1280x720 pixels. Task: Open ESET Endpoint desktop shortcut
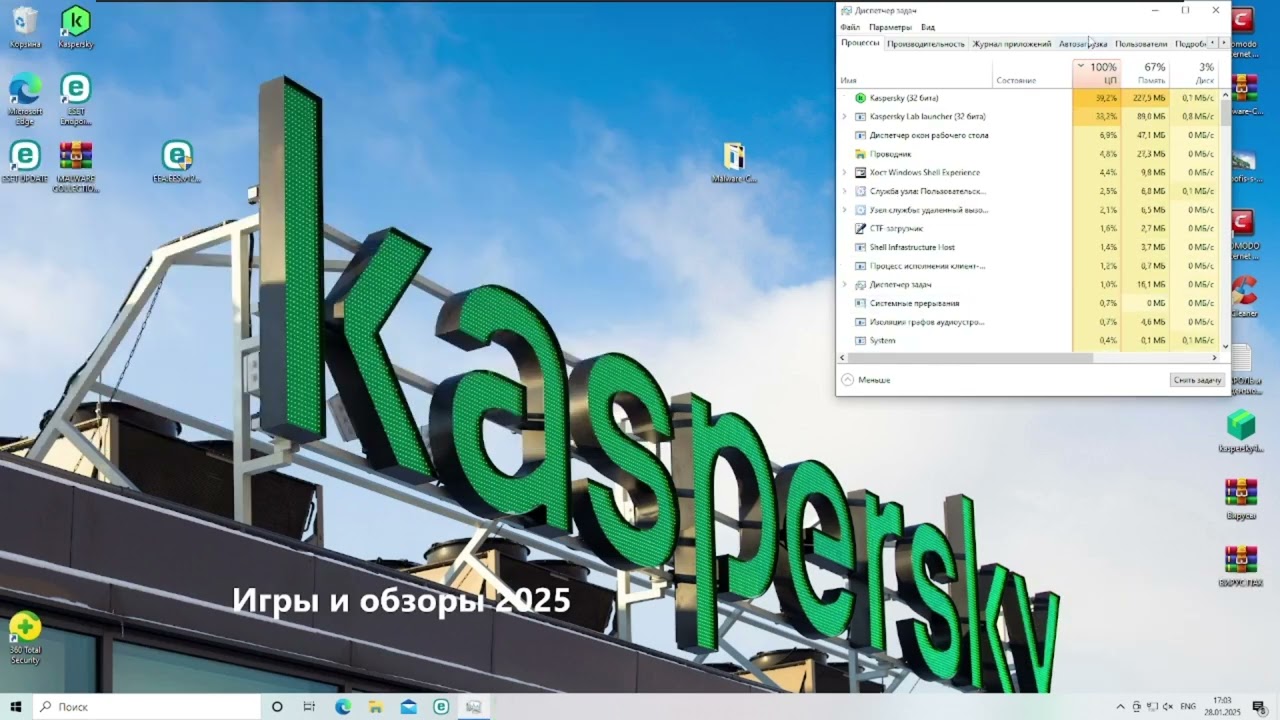[x=76, y=99]
